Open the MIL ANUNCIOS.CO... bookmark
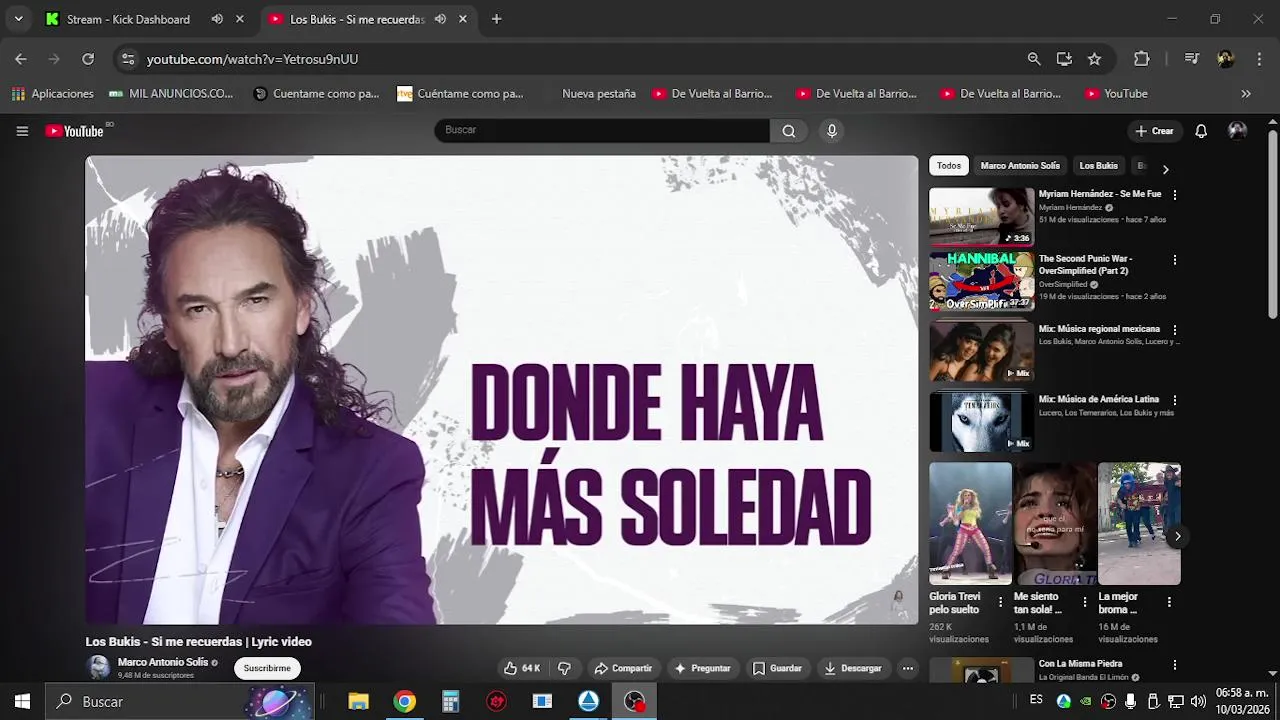 [171, 94]
